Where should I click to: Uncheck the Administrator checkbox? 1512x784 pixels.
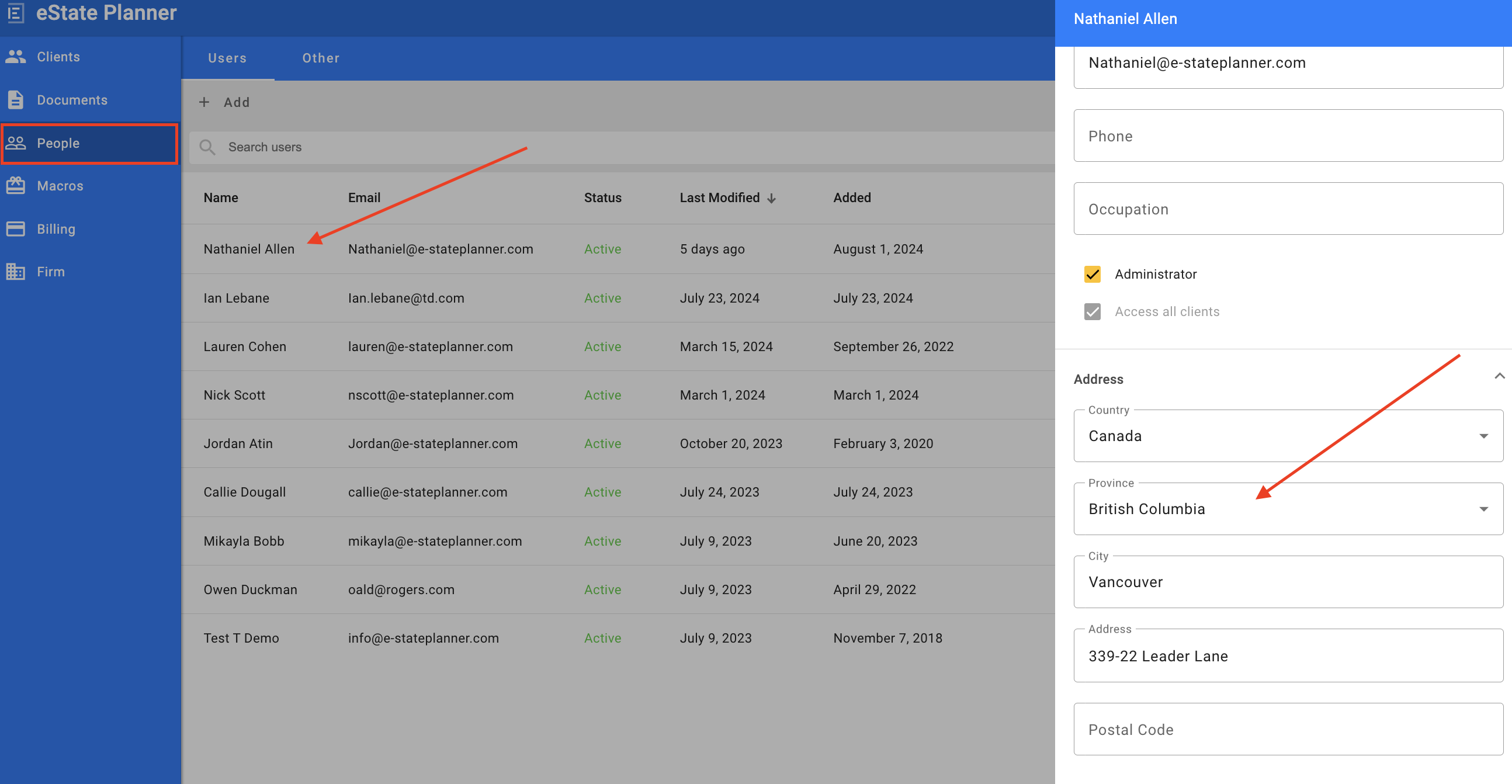1093,274
